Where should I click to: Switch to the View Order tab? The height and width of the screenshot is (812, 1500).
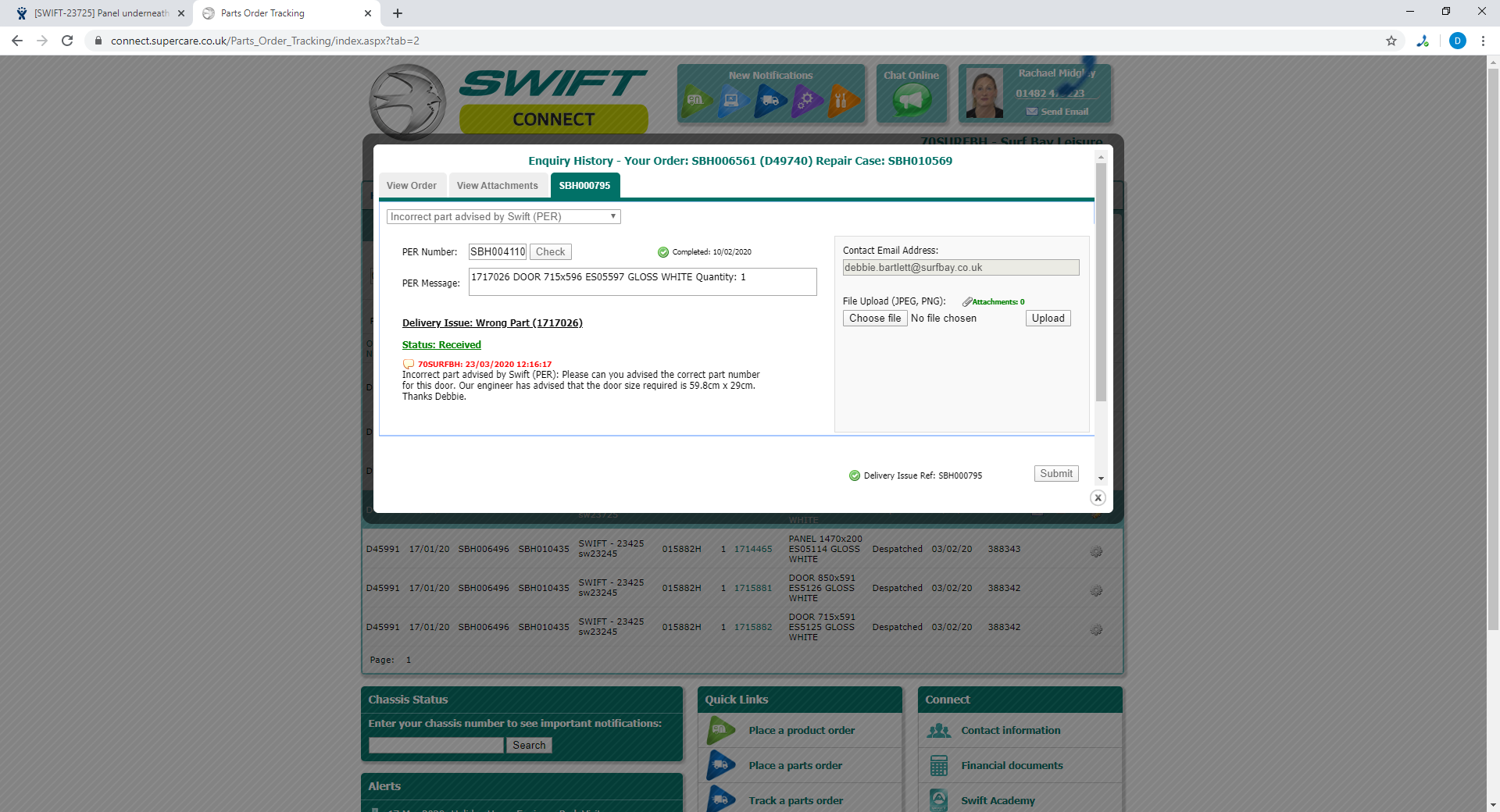click(x=412, y=186)
